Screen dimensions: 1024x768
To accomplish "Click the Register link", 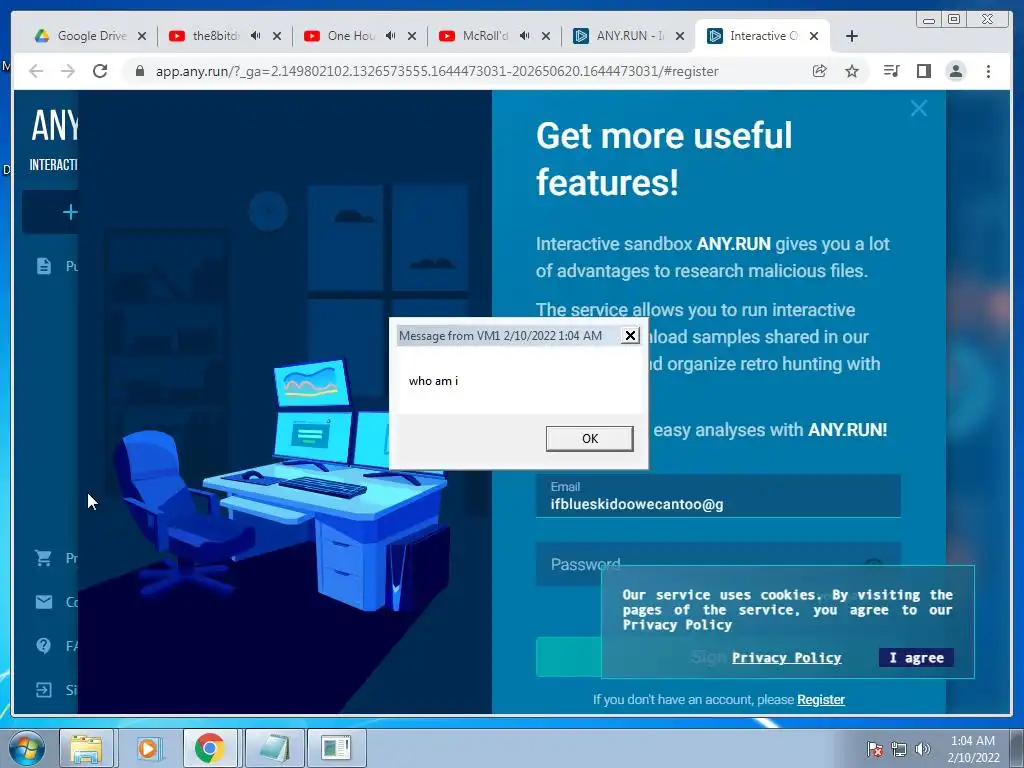I will (x=820, y=699).
